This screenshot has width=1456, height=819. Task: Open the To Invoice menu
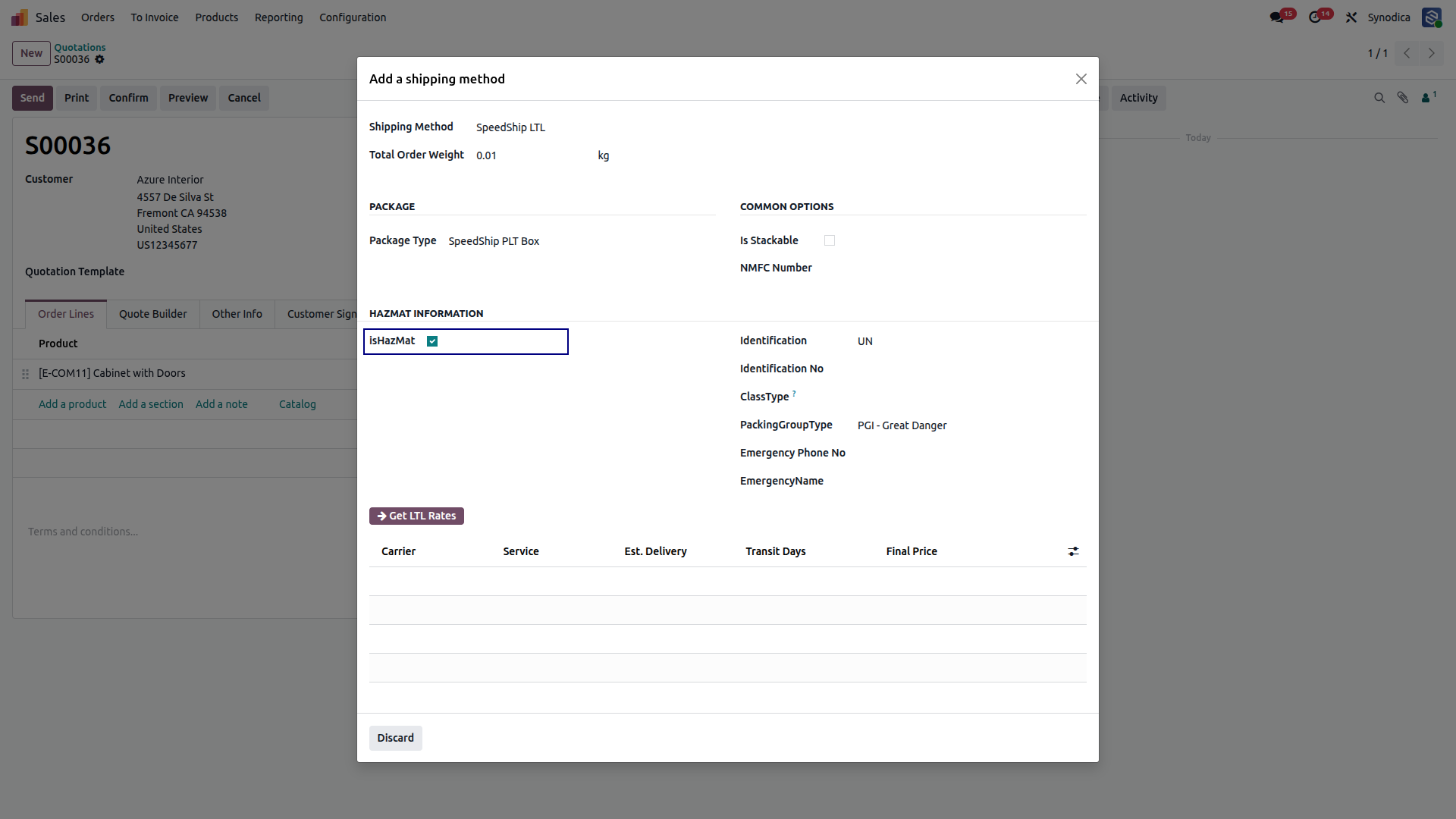click(x=155, y=17)
